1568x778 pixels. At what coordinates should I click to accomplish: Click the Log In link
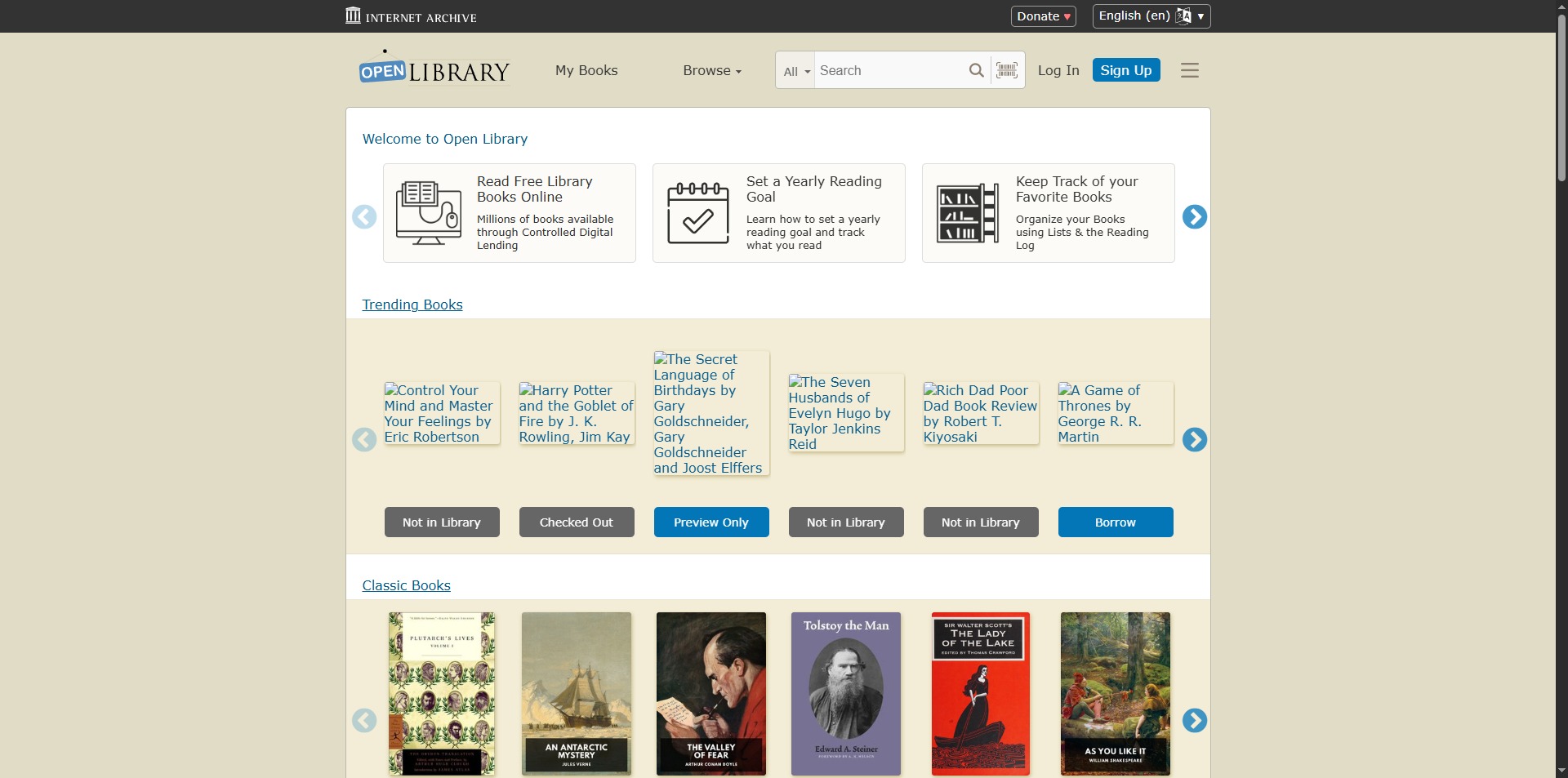pyautogui.click(x=1058, y=71)
